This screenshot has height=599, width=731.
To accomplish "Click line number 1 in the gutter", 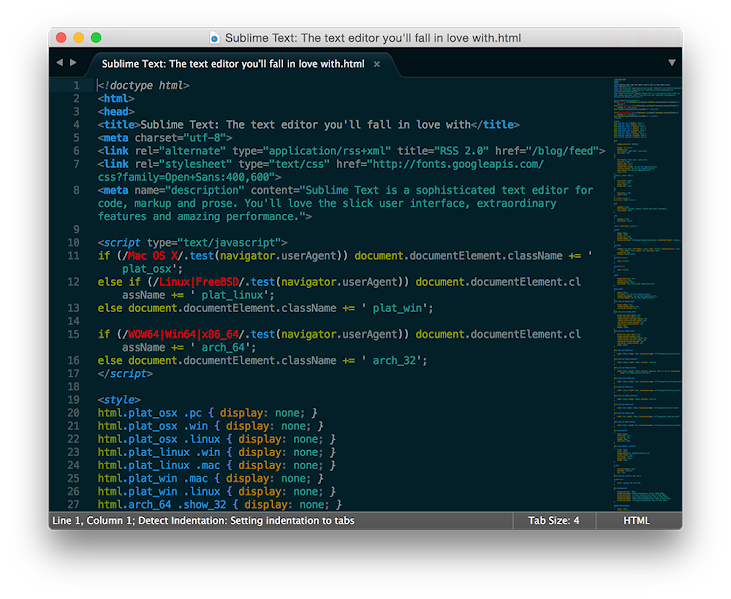I will click(x=76, y=85).
